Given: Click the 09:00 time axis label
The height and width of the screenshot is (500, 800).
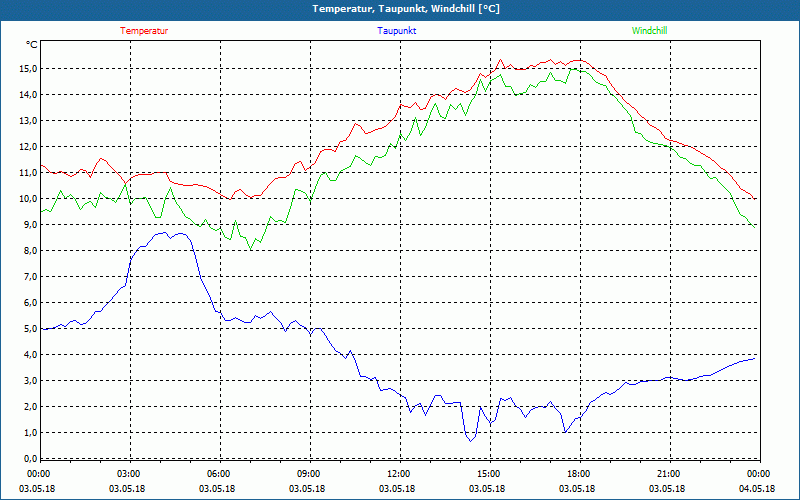Looking at the screenshot, I should [307, 474].
